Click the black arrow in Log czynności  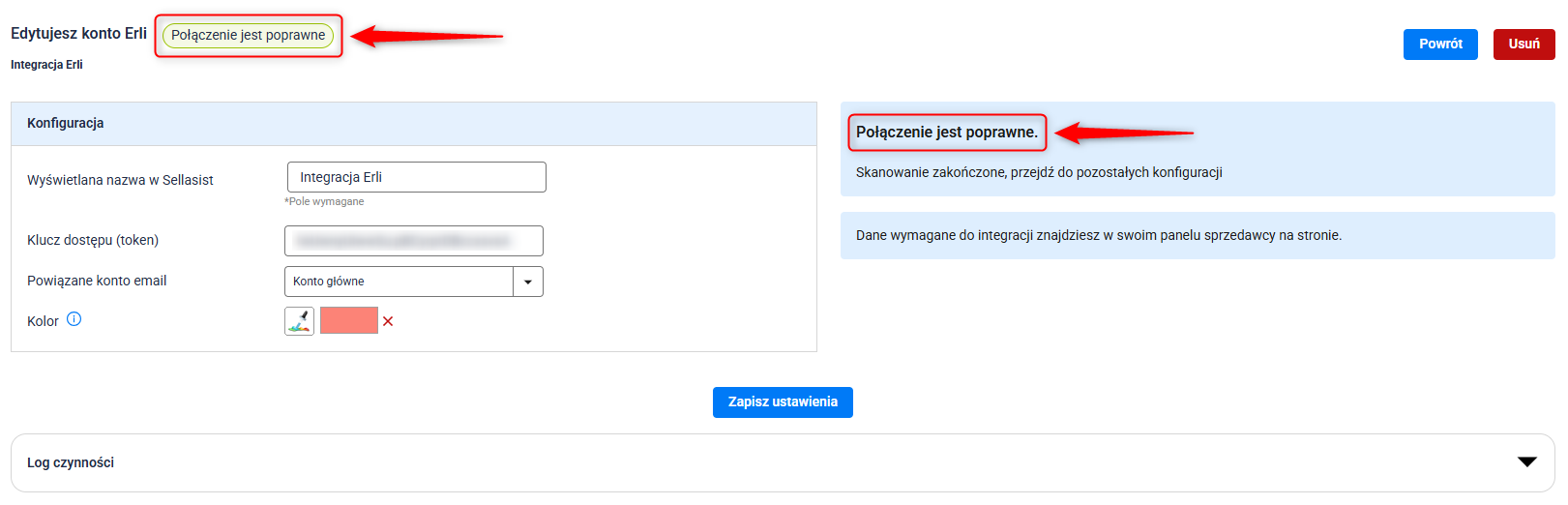point(1526,462)
